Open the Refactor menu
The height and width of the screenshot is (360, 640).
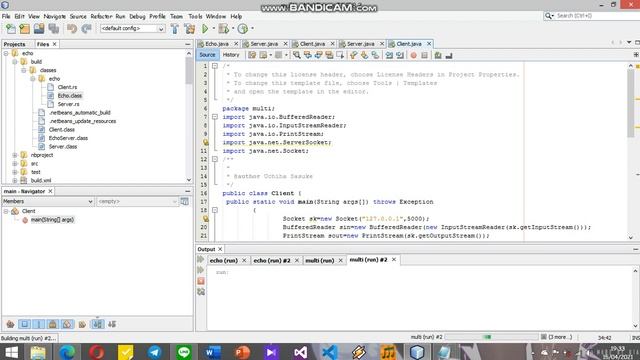coord(101,16)
